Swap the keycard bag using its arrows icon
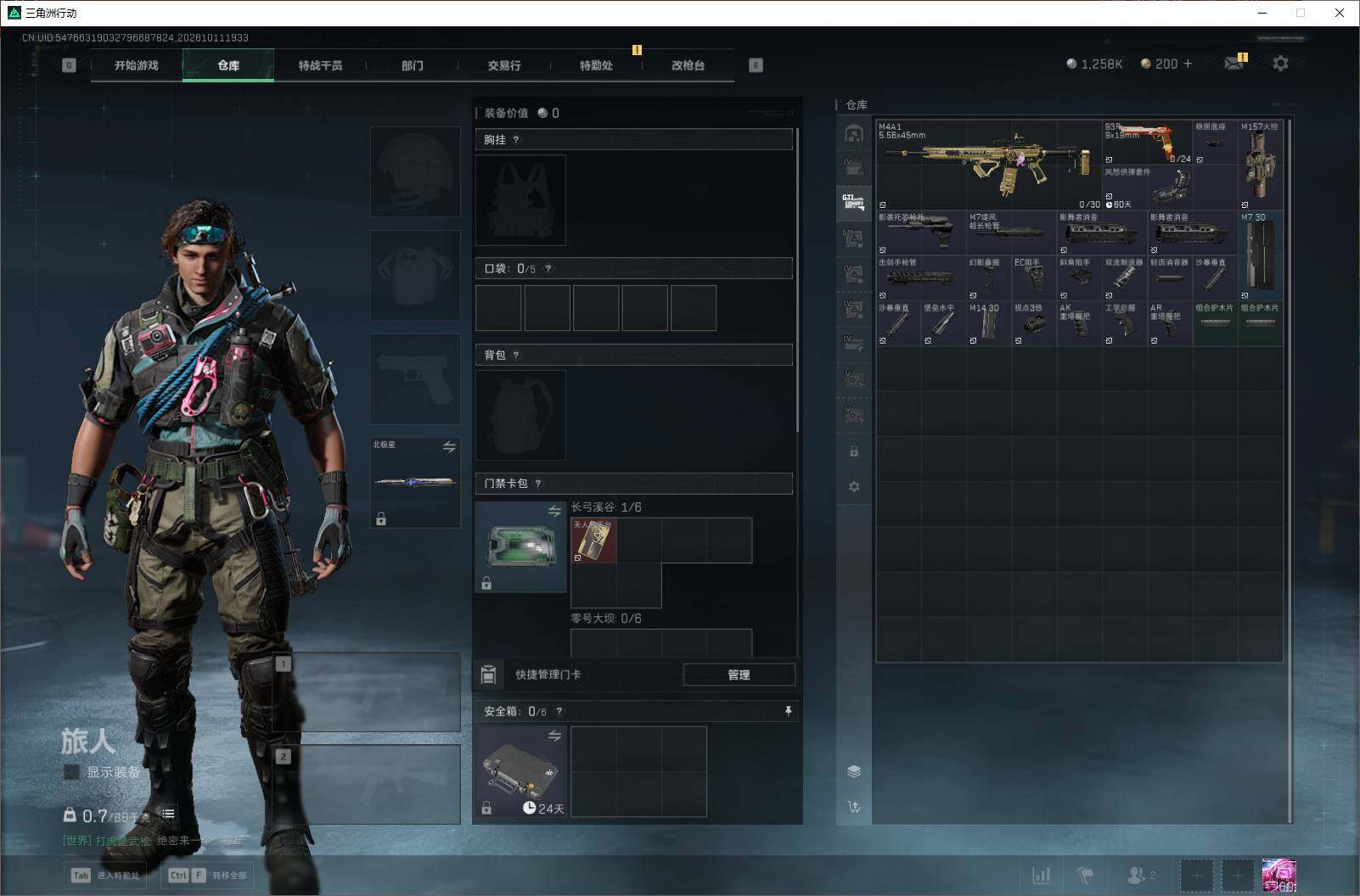 [554, 511]
